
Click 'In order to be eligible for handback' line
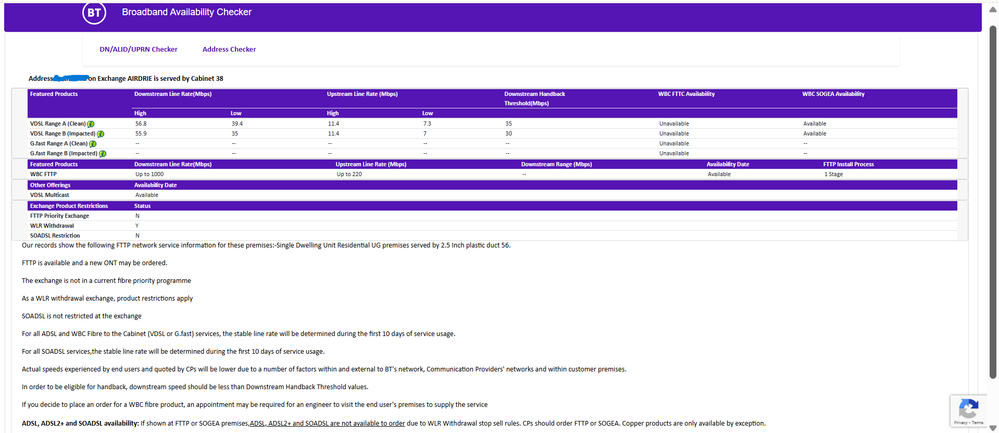[196, 387]
